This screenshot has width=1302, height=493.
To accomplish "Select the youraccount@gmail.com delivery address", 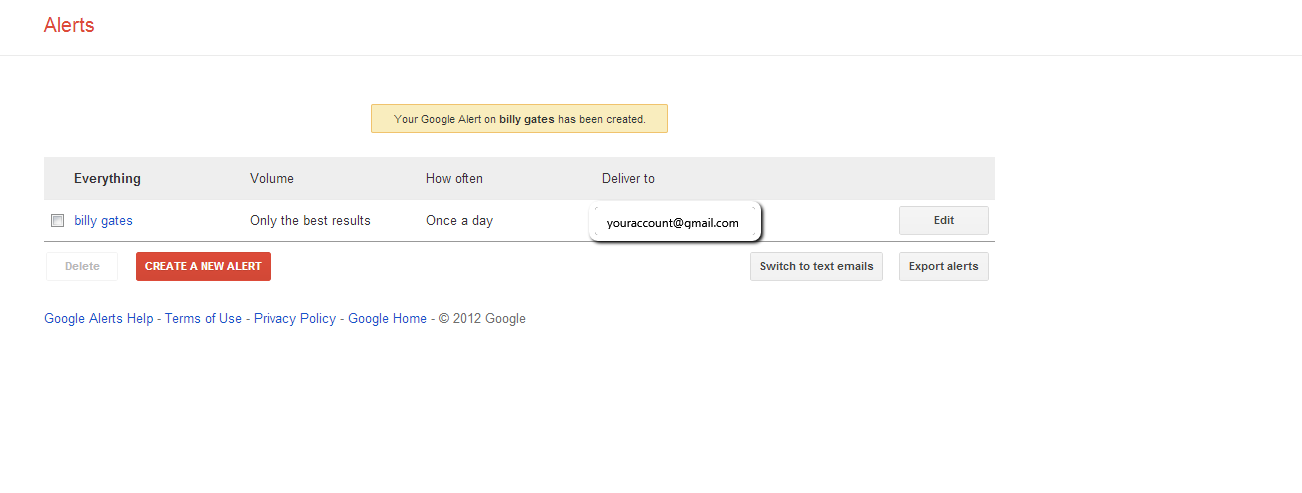I will (x=673, y=223).
